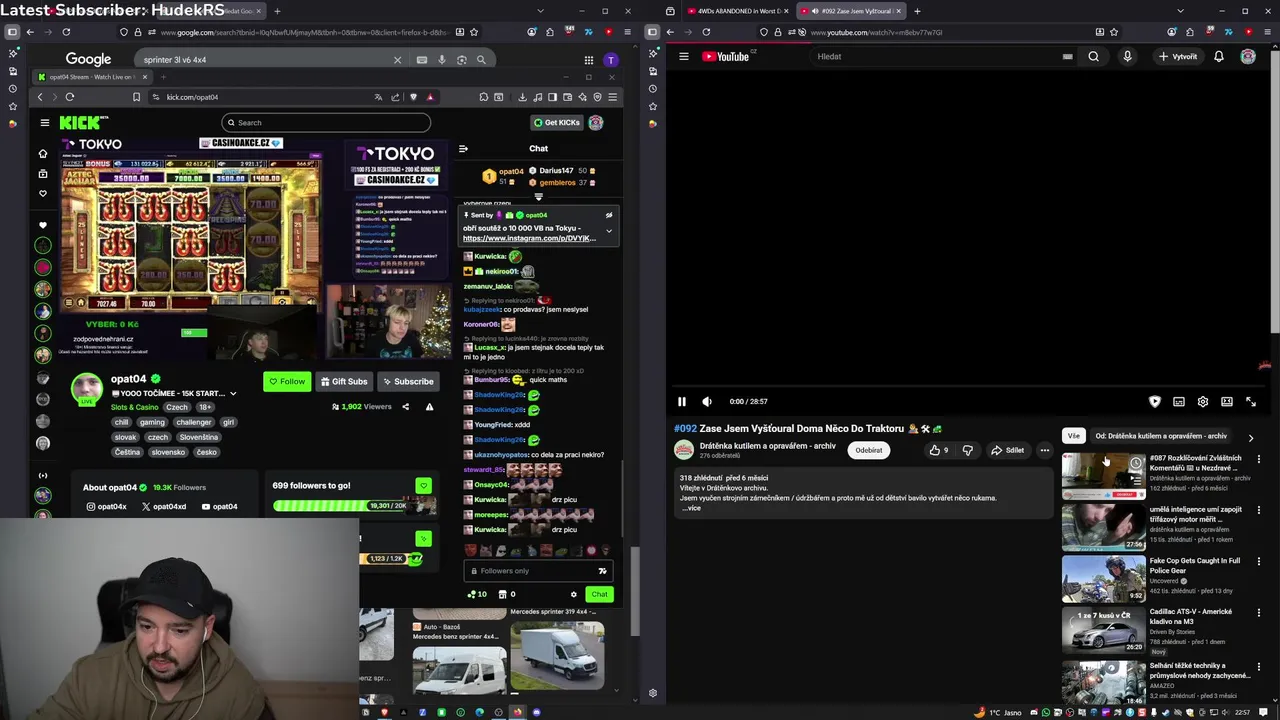
Task: Click the green Chat send button
Action: pyautogui.click(x=599, y=594)
